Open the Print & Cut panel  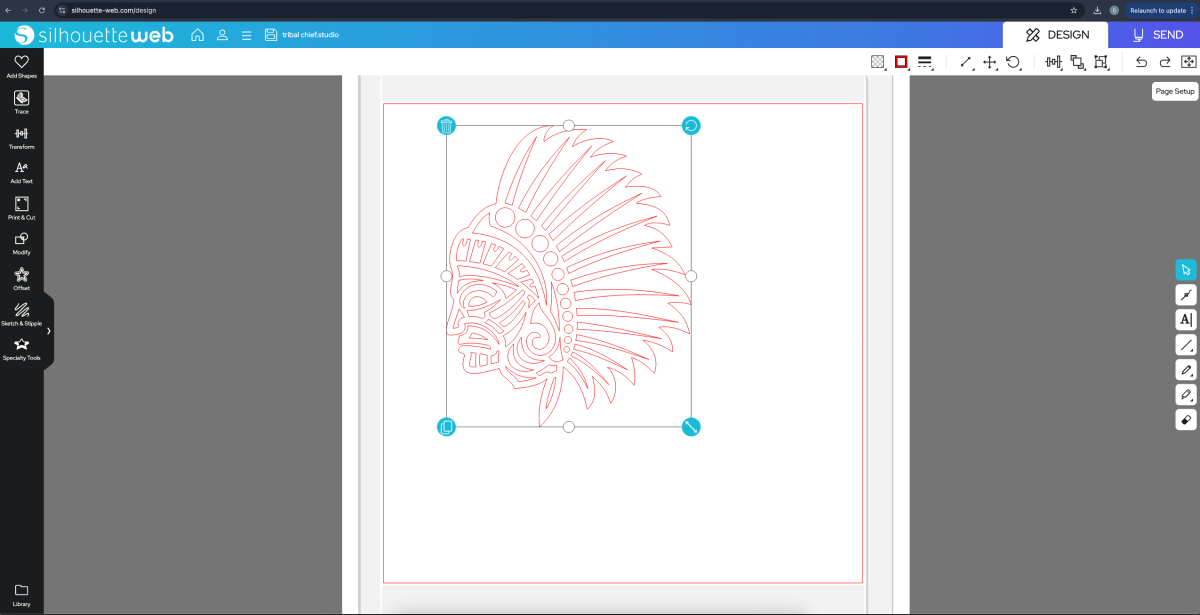coord(22,208)
